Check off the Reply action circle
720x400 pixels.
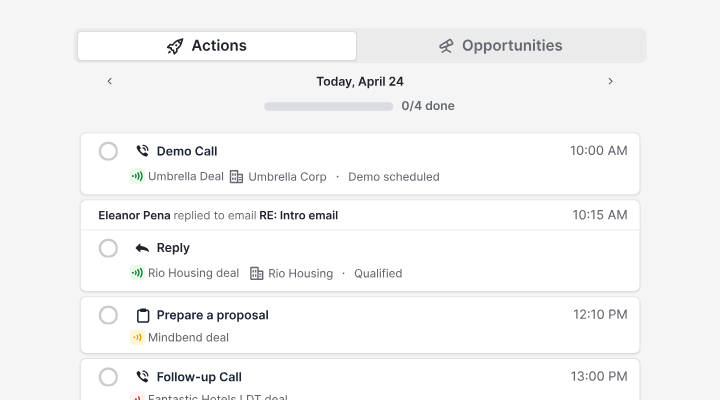coord(108,248)
